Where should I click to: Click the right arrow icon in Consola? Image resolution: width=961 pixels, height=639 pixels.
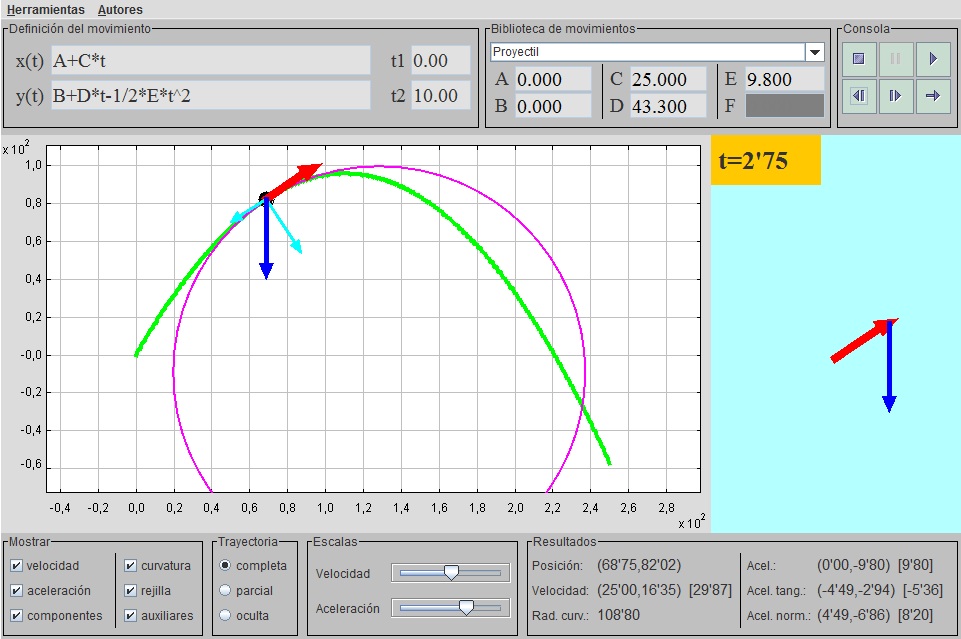pos(933,96)
